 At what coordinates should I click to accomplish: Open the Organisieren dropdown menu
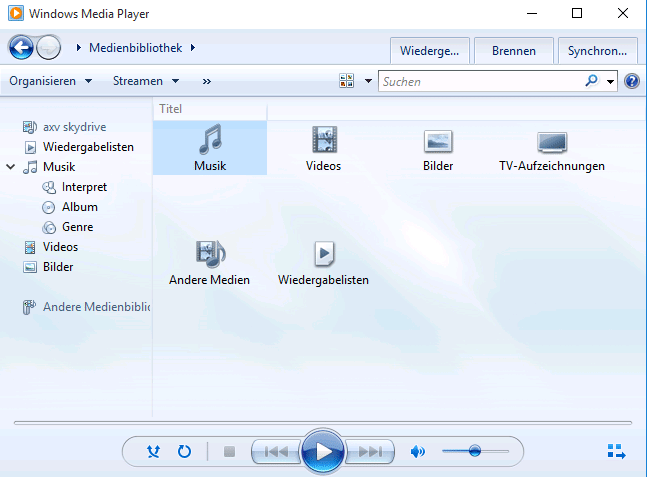[x=50, y=81]
